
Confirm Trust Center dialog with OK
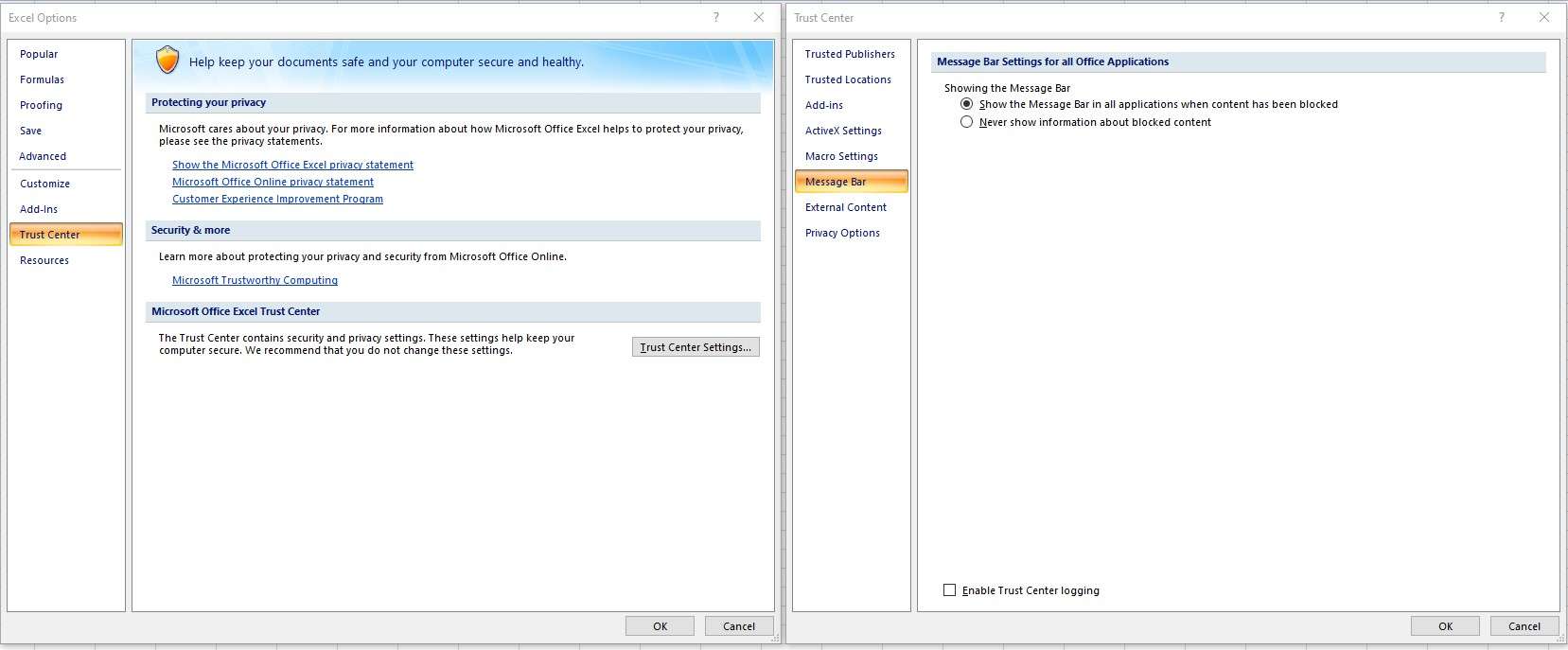coord(1445,626)
